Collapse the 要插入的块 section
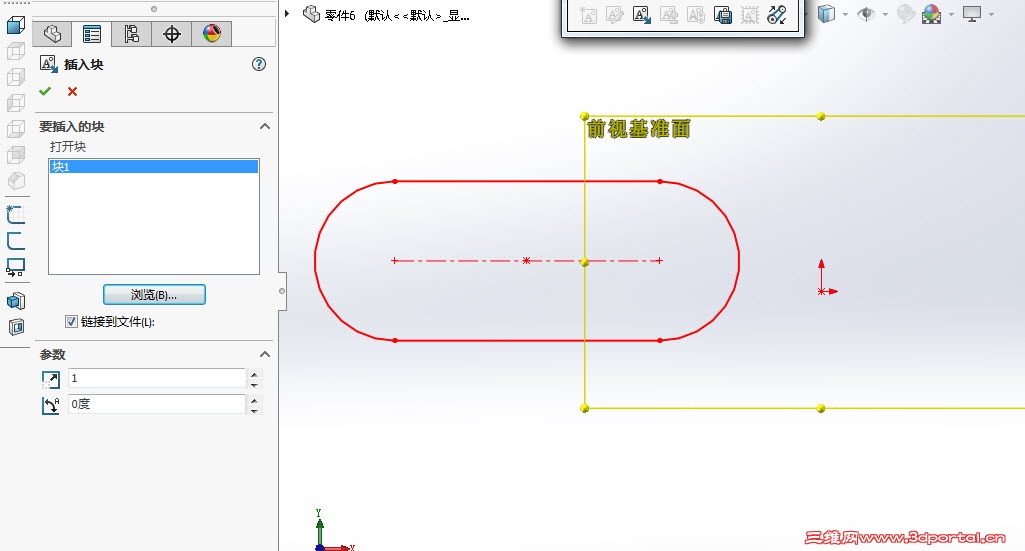The height and width of the screenshot is (551, 1025). pyautogui.click(x=265, y=126)
